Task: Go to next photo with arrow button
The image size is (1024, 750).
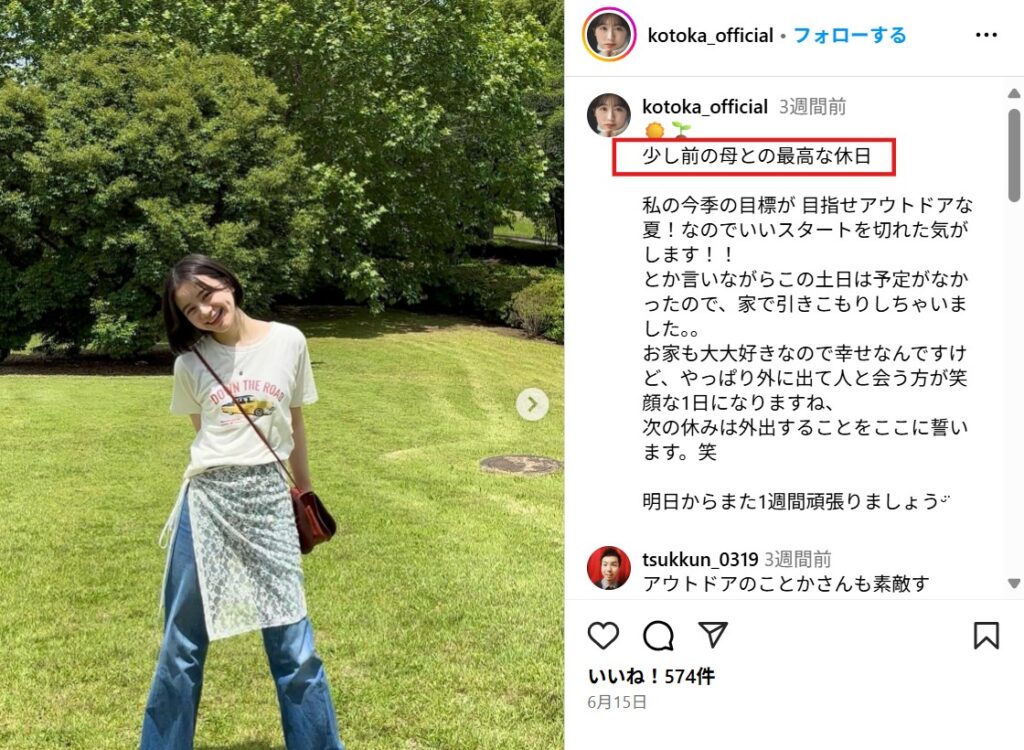Action: coord(532,404)
